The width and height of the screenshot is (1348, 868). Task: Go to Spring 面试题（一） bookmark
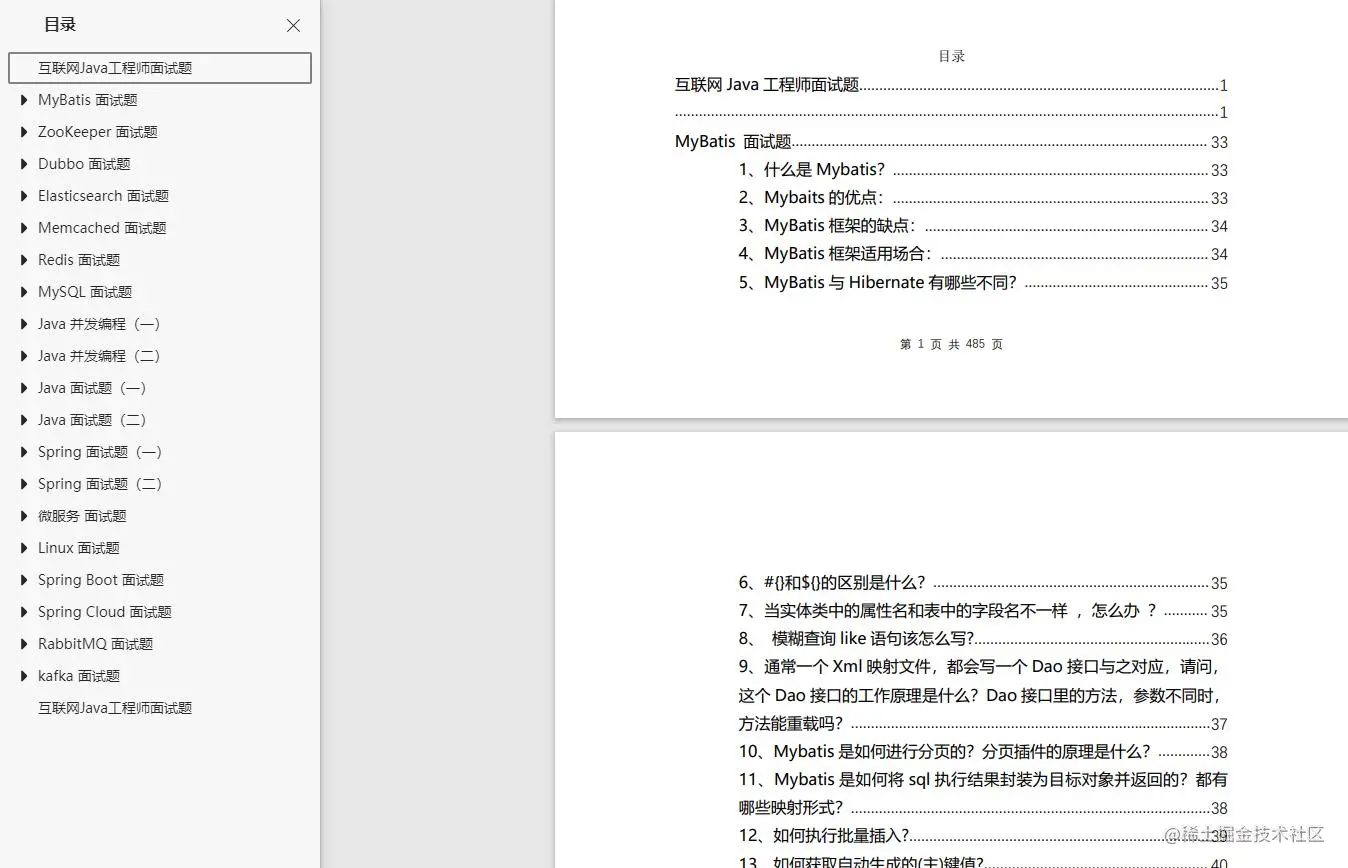(x=100, y=452)
